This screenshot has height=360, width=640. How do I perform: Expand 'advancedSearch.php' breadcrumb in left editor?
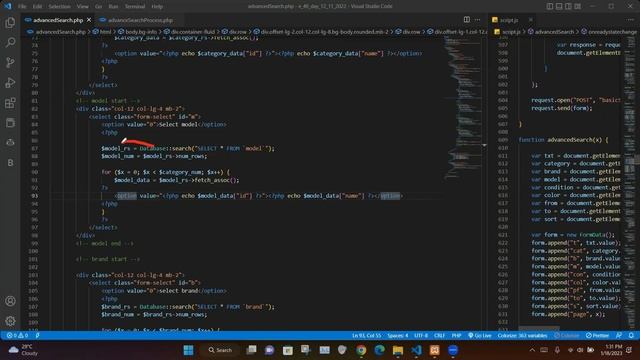tap(60, 31)
